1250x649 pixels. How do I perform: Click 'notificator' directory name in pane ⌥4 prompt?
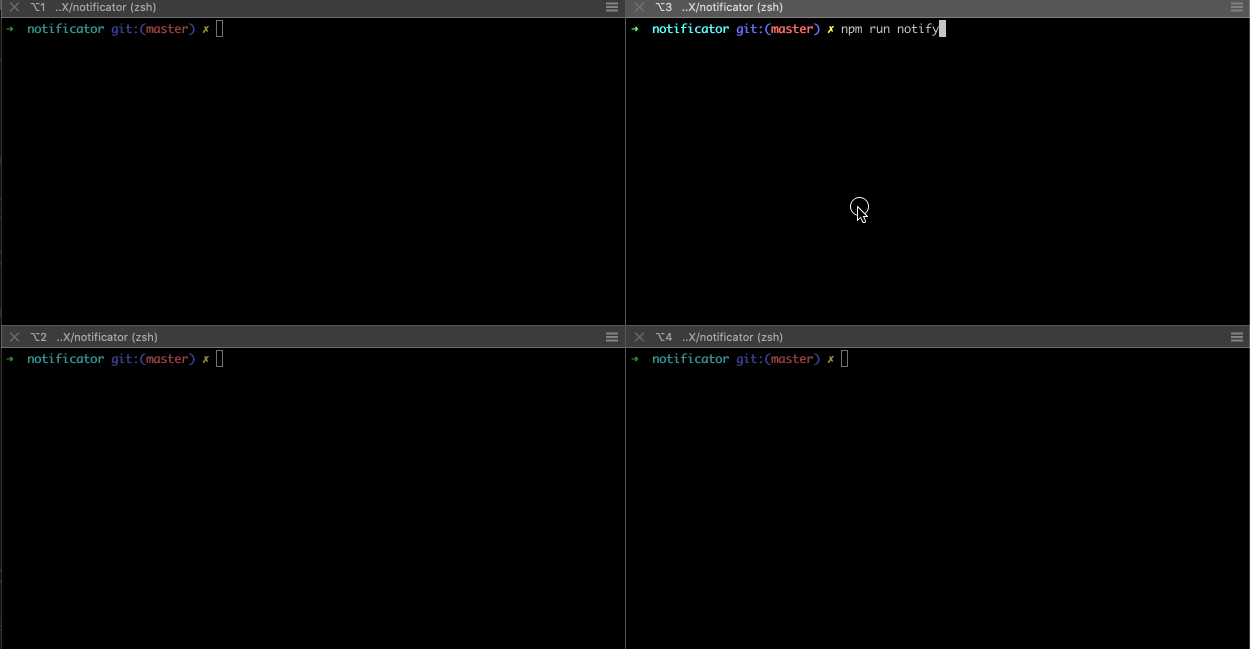[x=690, y=359]
